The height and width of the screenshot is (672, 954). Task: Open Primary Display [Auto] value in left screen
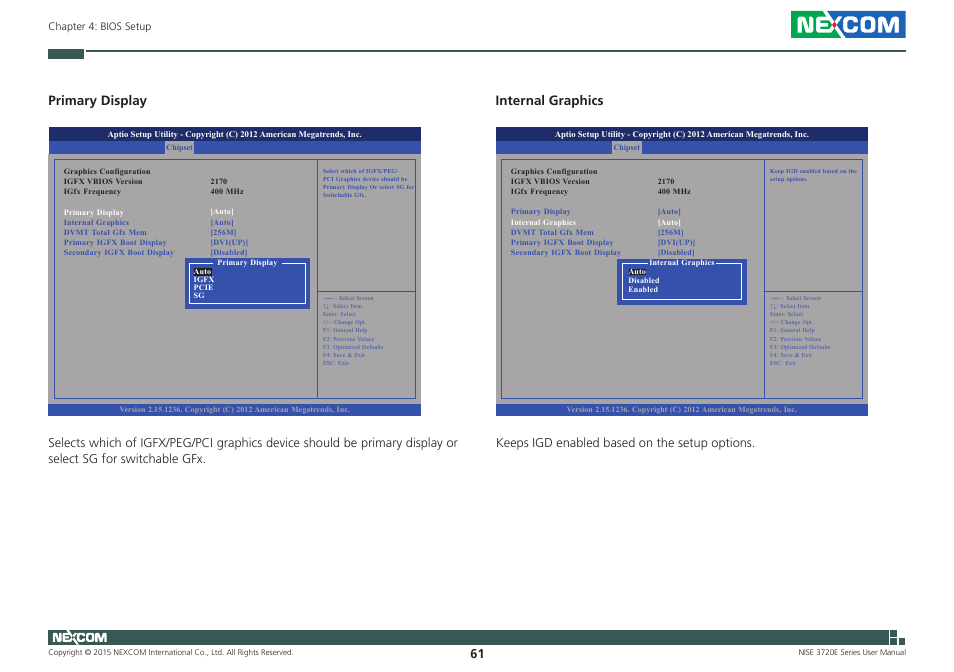click(222, 211)
